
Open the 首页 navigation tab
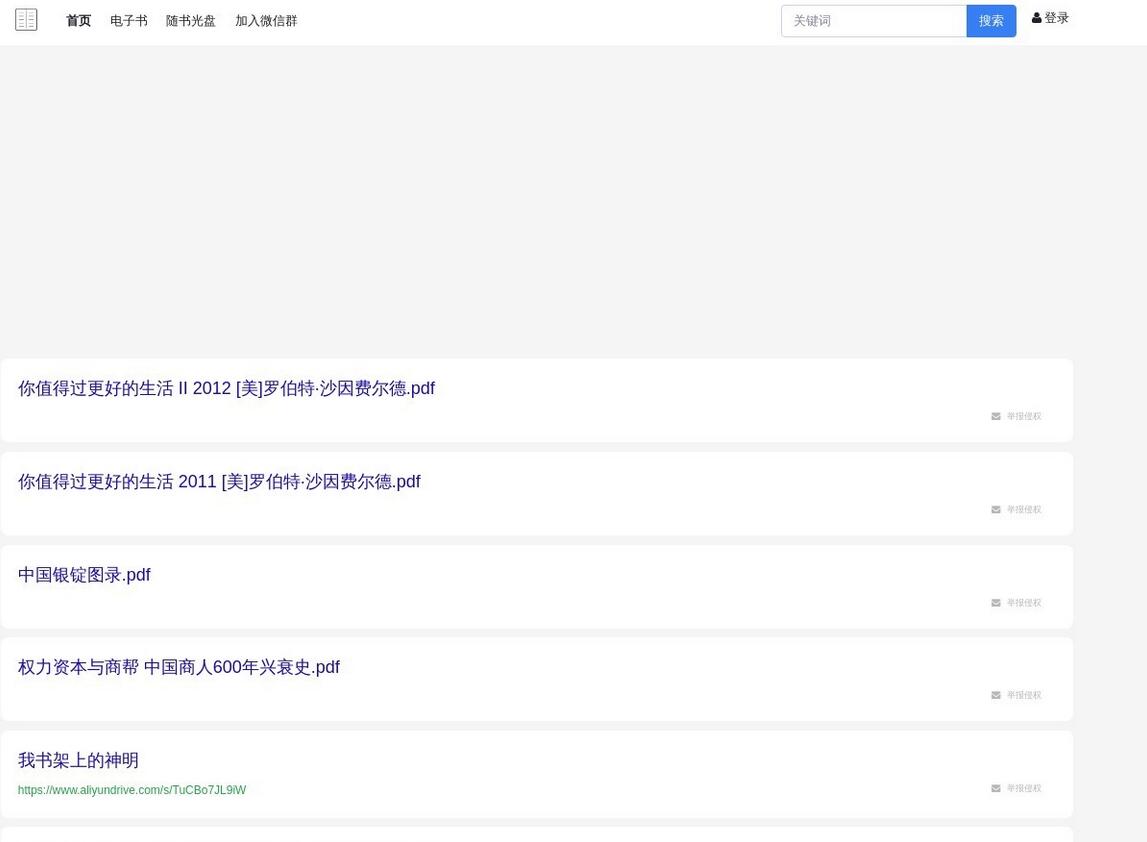tap(78, 21)
